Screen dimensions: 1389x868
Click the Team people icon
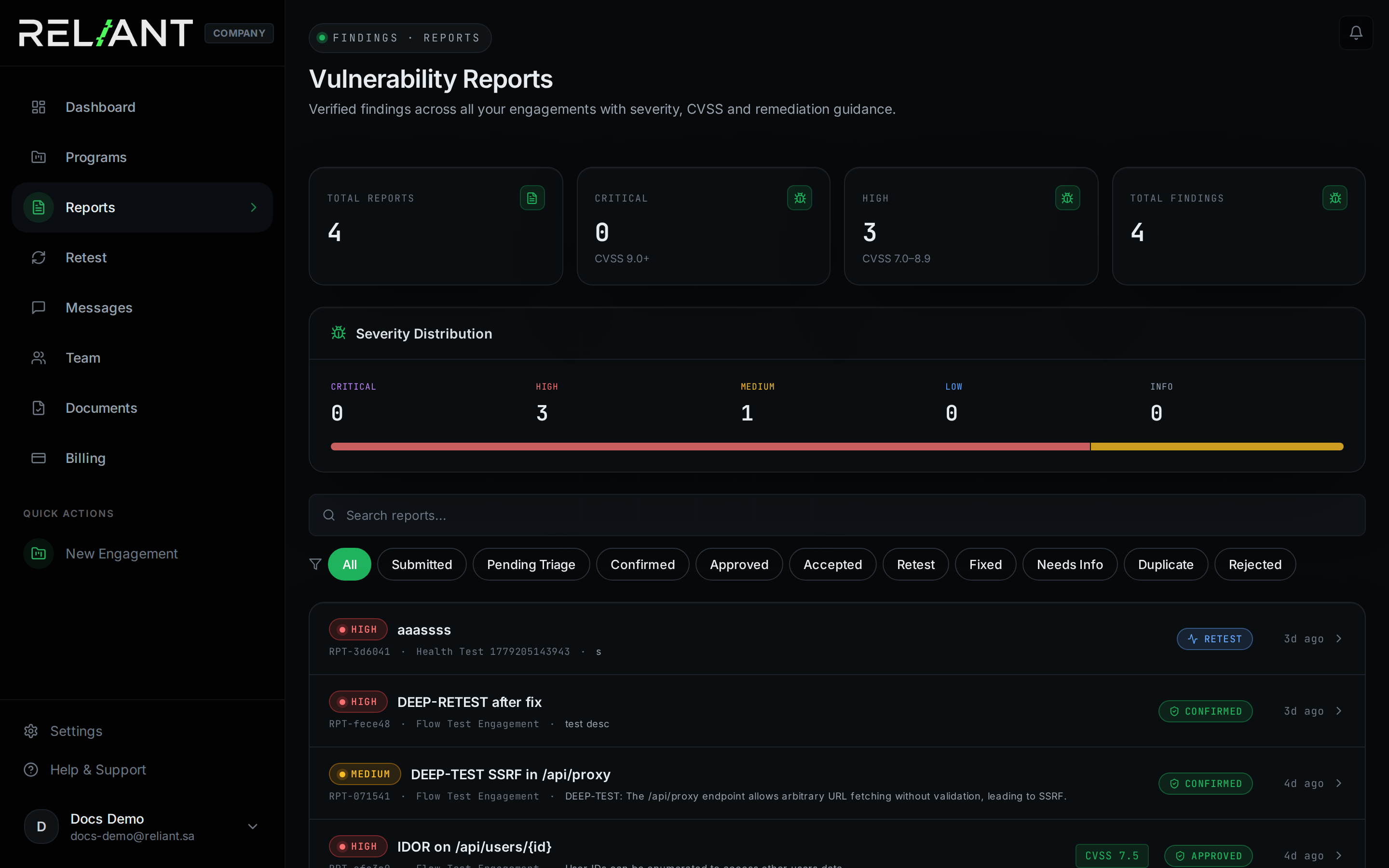[x=39, y=358]
